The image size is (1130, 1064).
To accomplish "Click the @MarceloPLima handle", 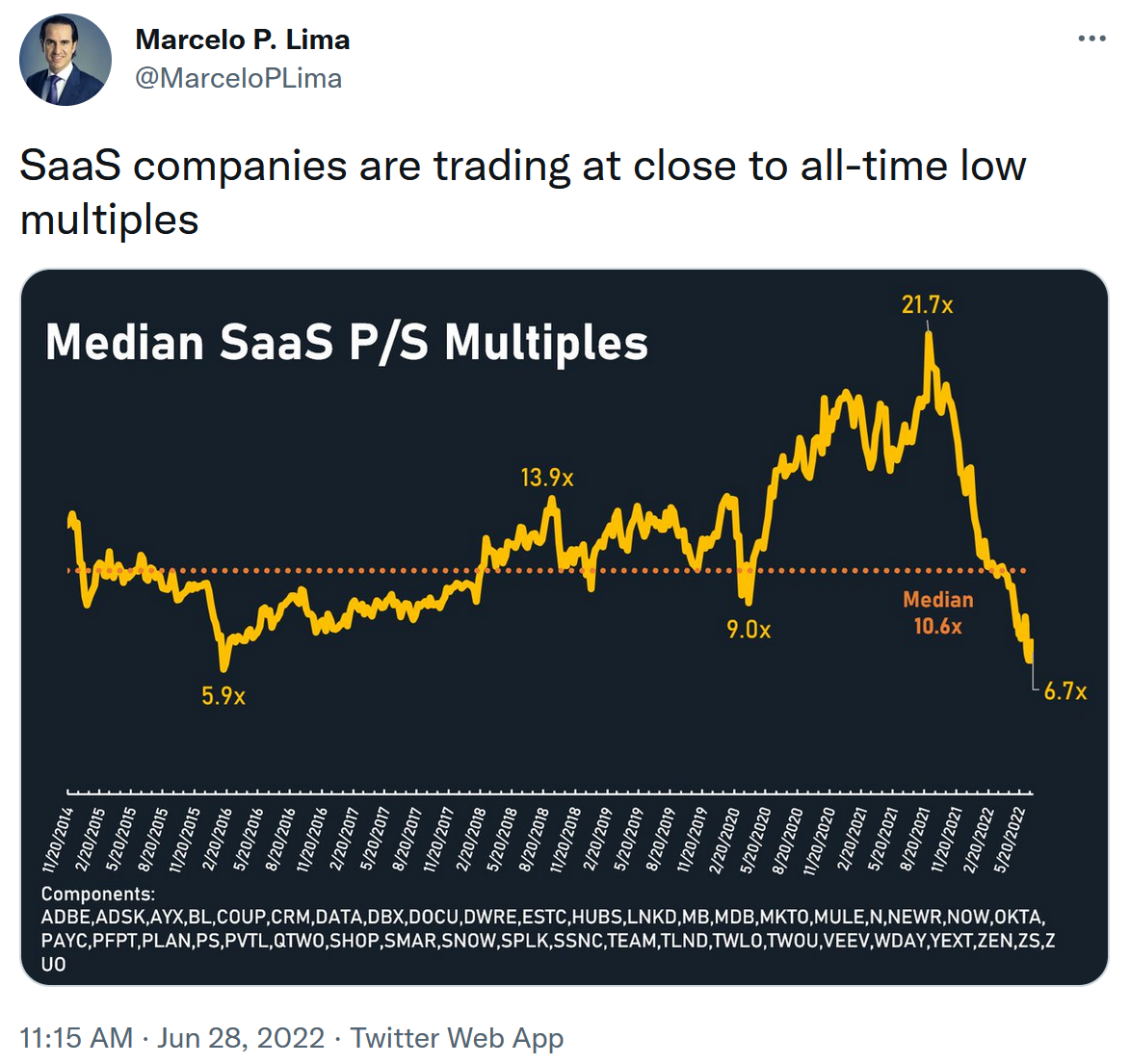I will (x=238, y=78).
